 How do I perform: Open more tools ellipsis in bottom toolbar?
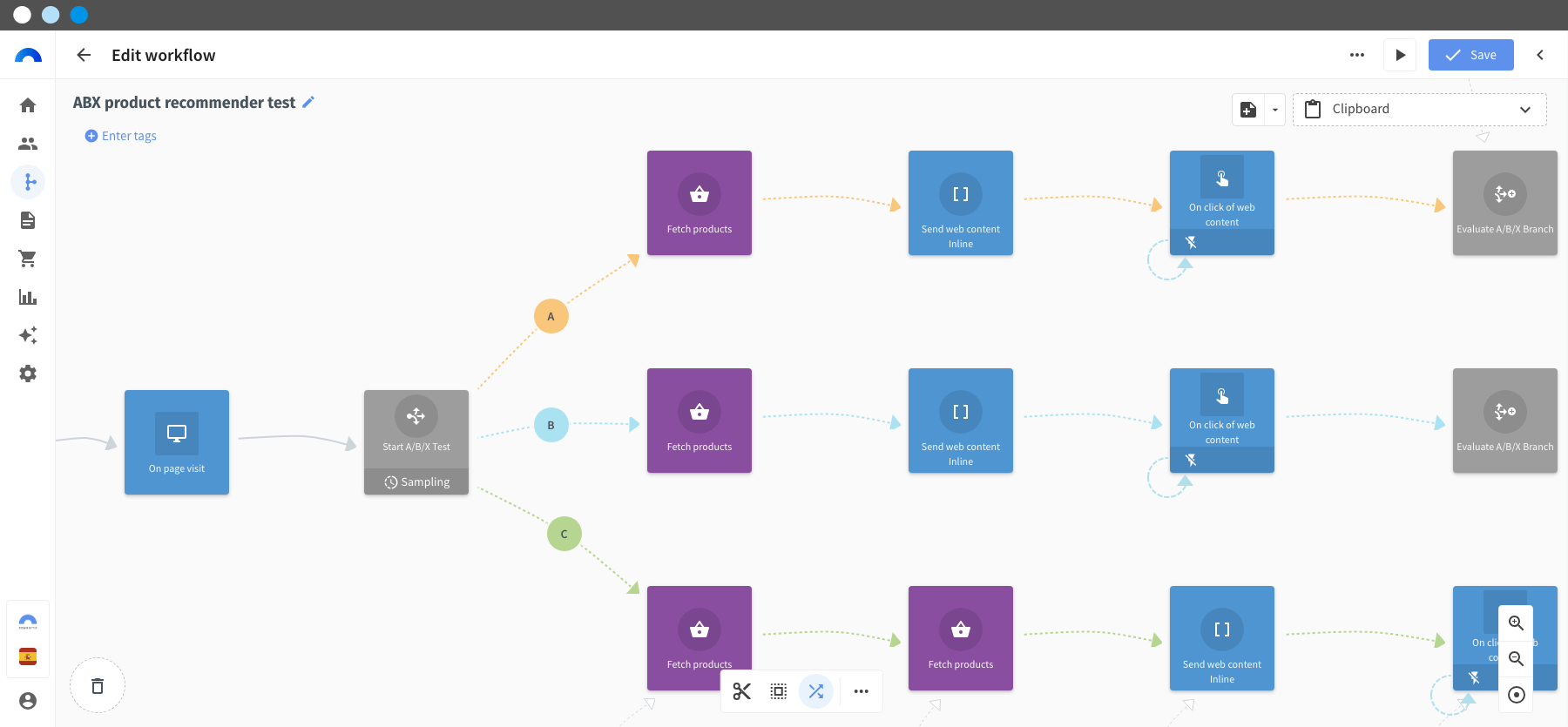tap(862, 691)
